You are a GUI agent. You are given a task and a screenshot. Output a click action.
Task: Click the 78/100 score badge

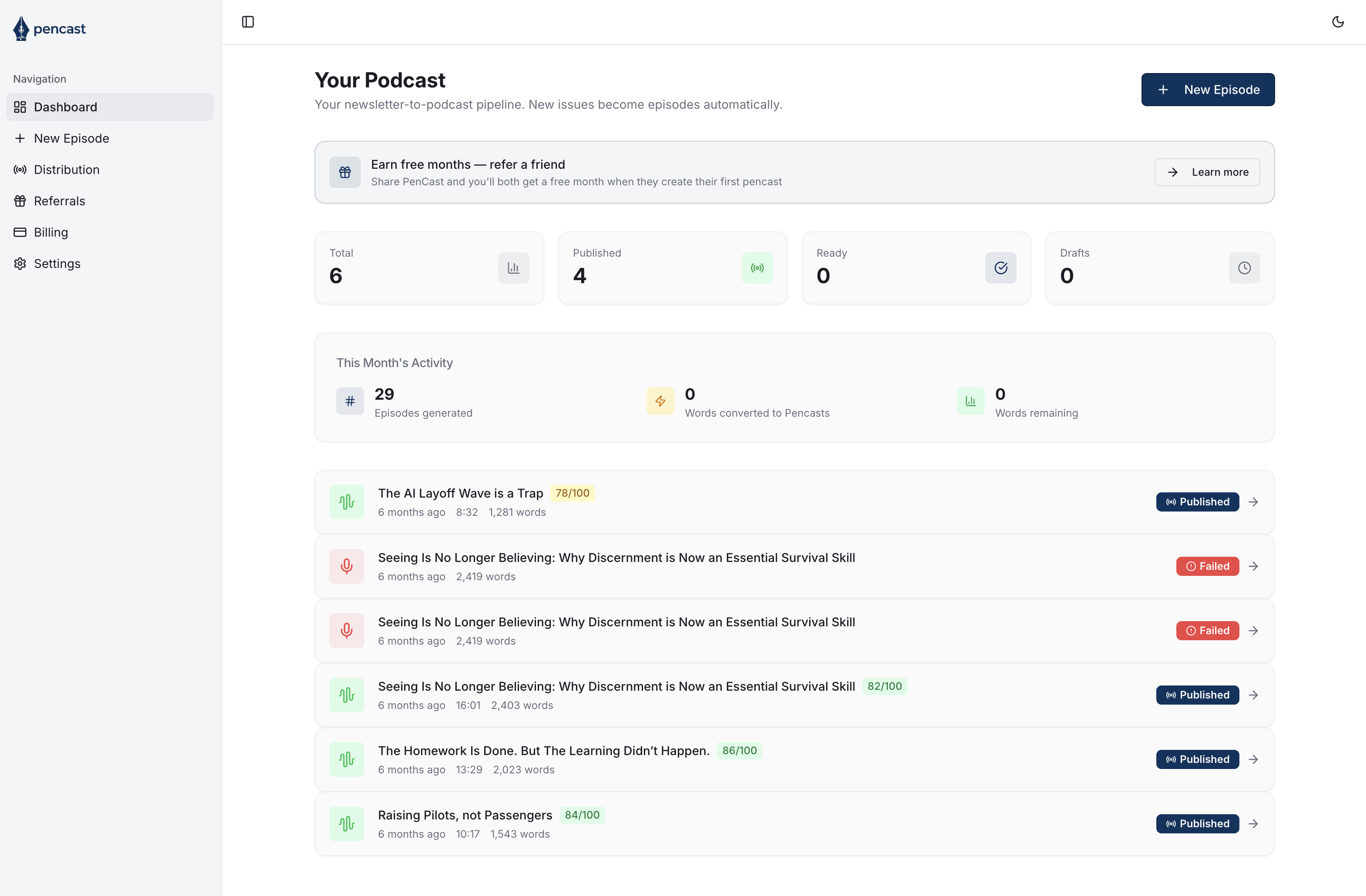(572, 493)
